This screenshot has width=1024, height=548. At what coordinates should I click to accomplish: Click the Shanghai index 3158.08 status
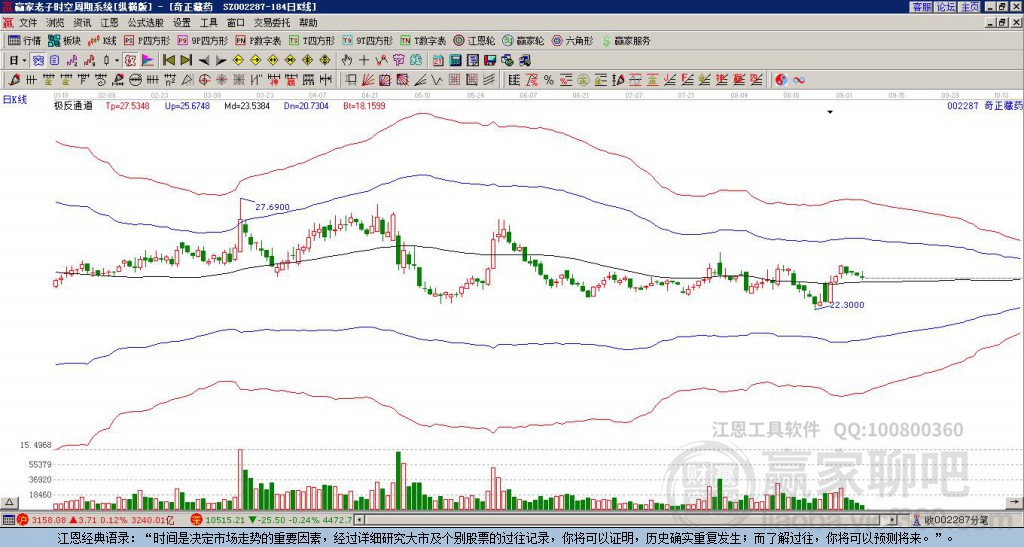click(x=50, y=520)
